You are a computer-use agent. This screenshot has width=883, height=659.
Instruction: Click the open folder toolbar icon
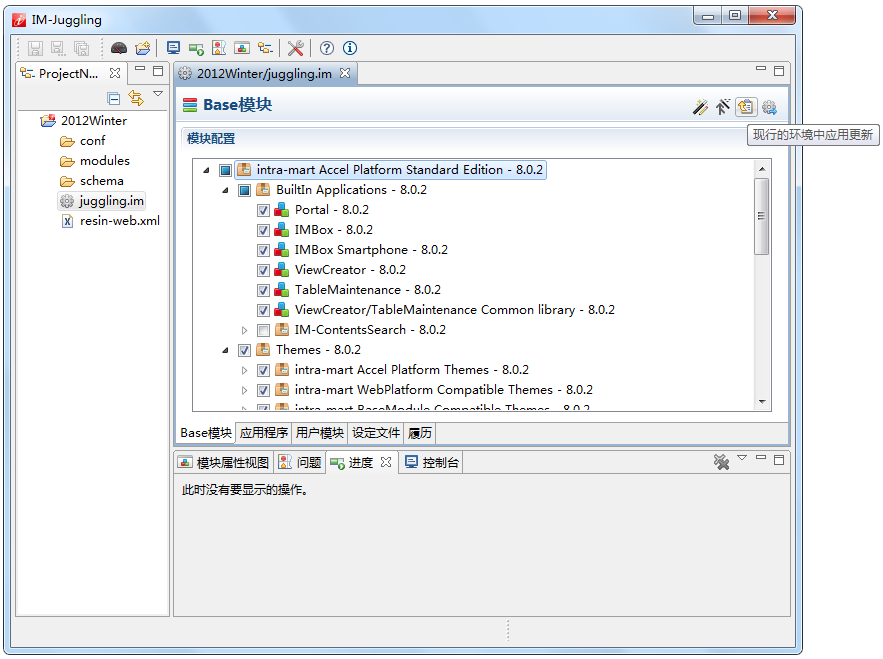(143, 48)
